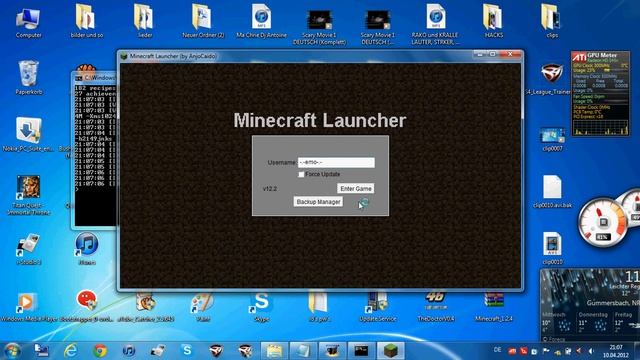Screen dimensions: 640x360
Task: Click the ATI GPU Meter gadget
Action: point(600,93)
